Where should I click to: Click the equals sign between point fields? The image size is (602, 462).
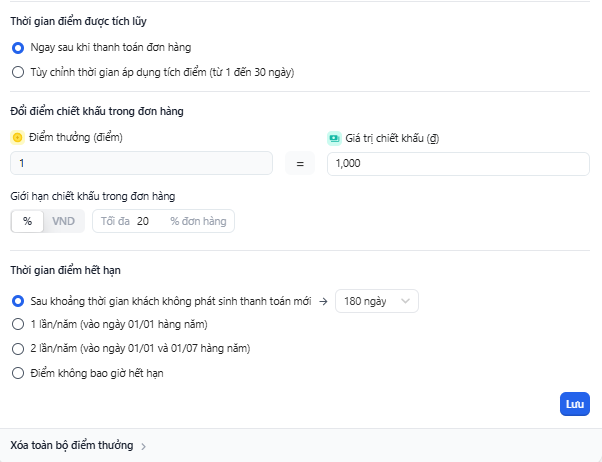click(x=299, y=164)
